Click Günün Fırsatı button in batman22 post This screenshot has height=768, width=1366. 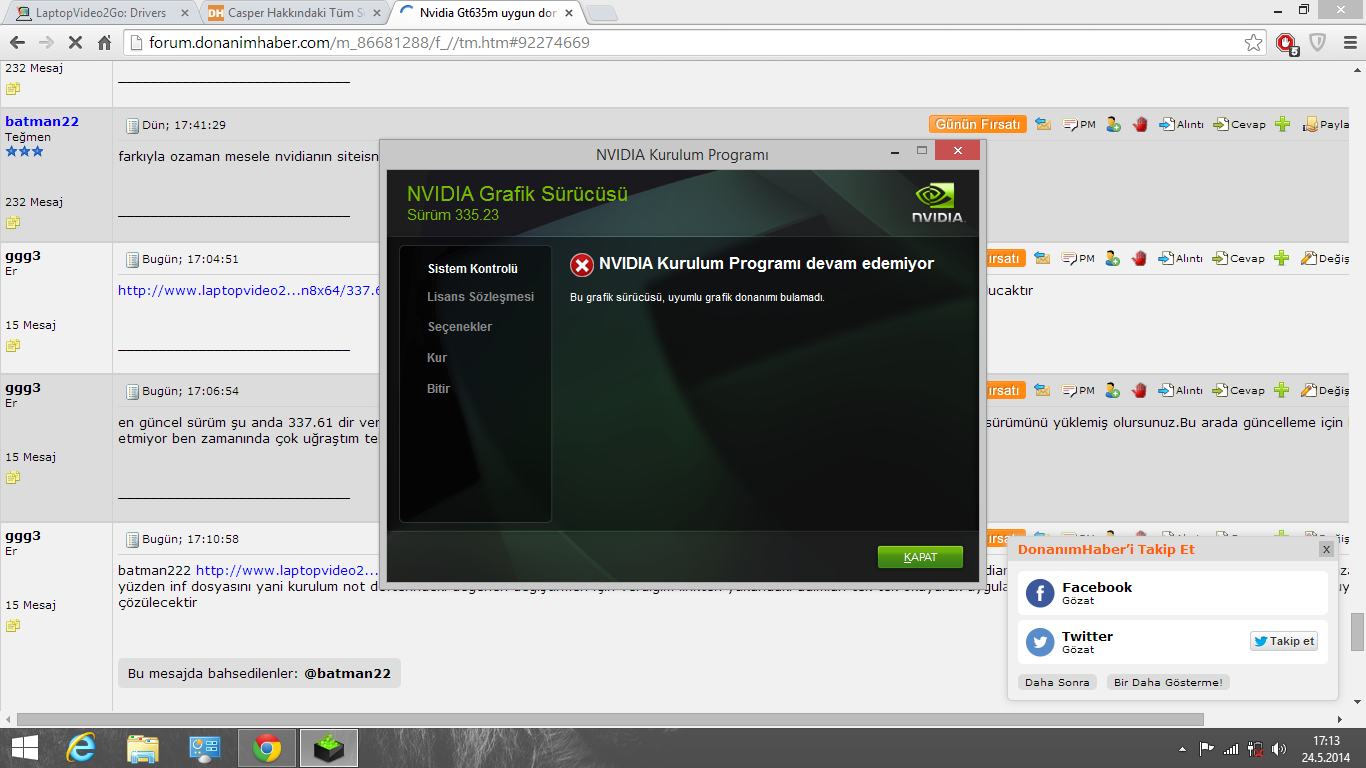click(978, 125)
